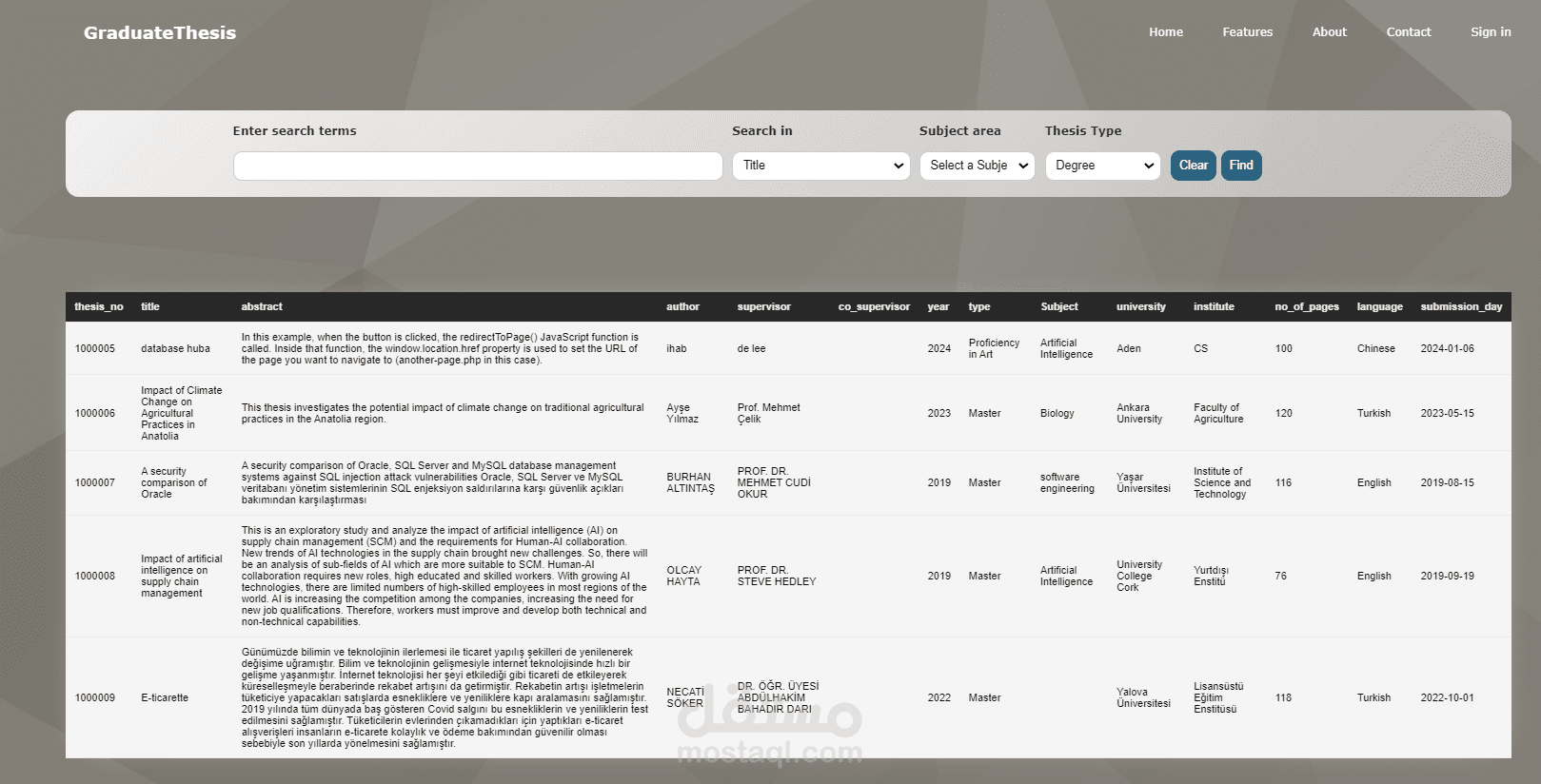Click author 'NECATİ SÖKER' cell
Screen dimensions: 1541x784
point(685,697)
